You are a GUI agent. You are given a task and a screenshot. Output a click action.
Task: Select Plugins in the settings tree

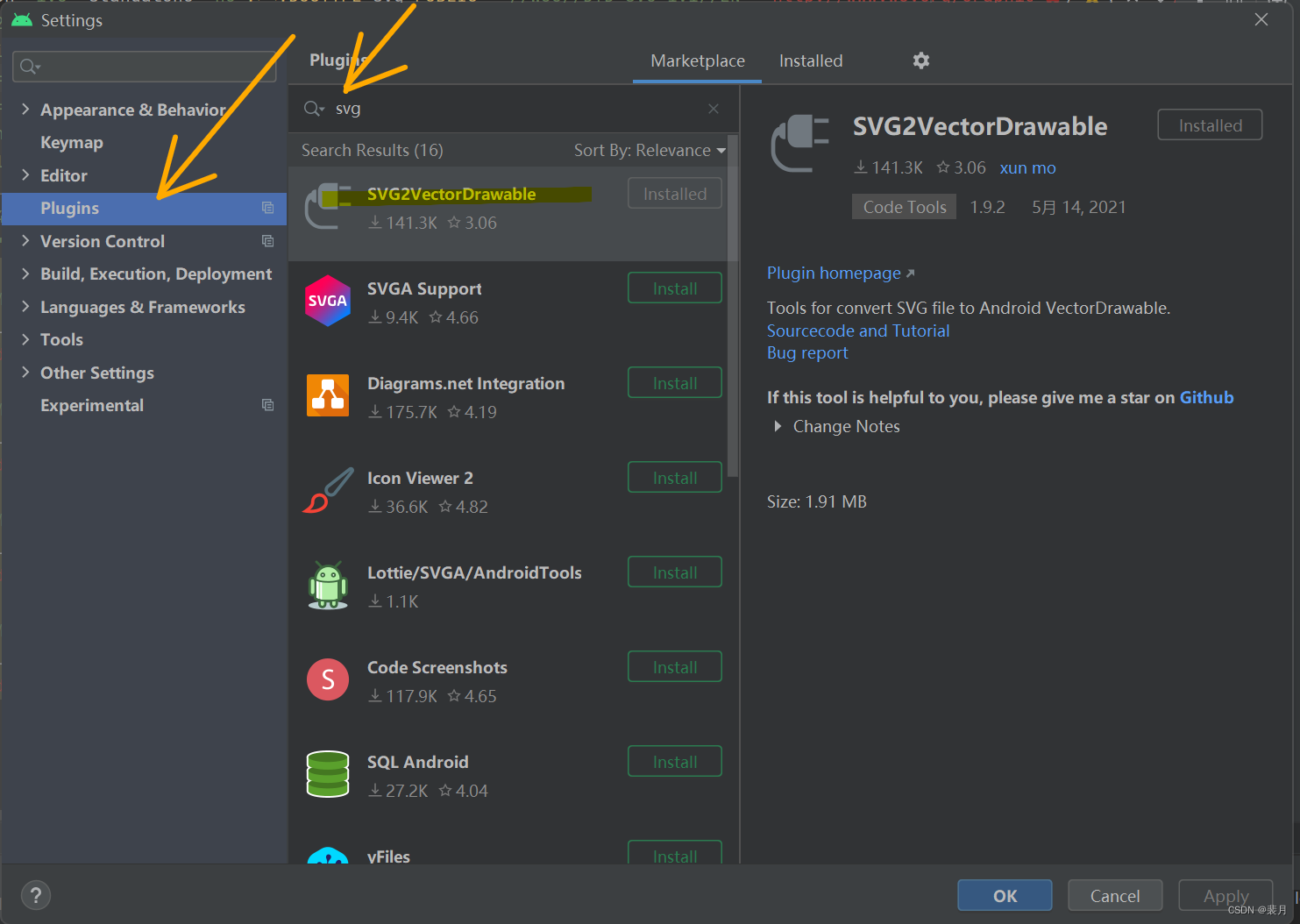pos(144,209)
